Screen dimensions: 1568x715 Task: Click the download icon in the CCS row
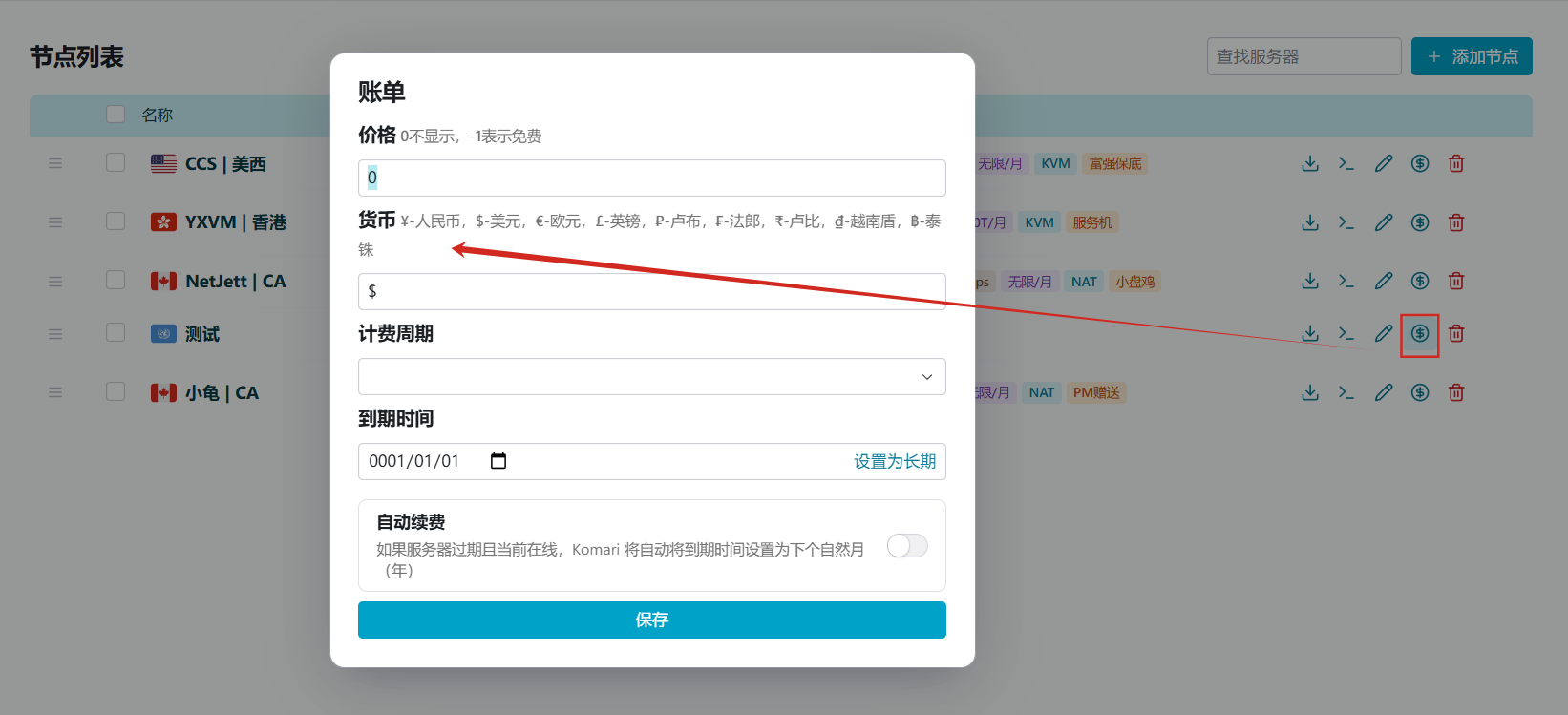[1310, 163]
